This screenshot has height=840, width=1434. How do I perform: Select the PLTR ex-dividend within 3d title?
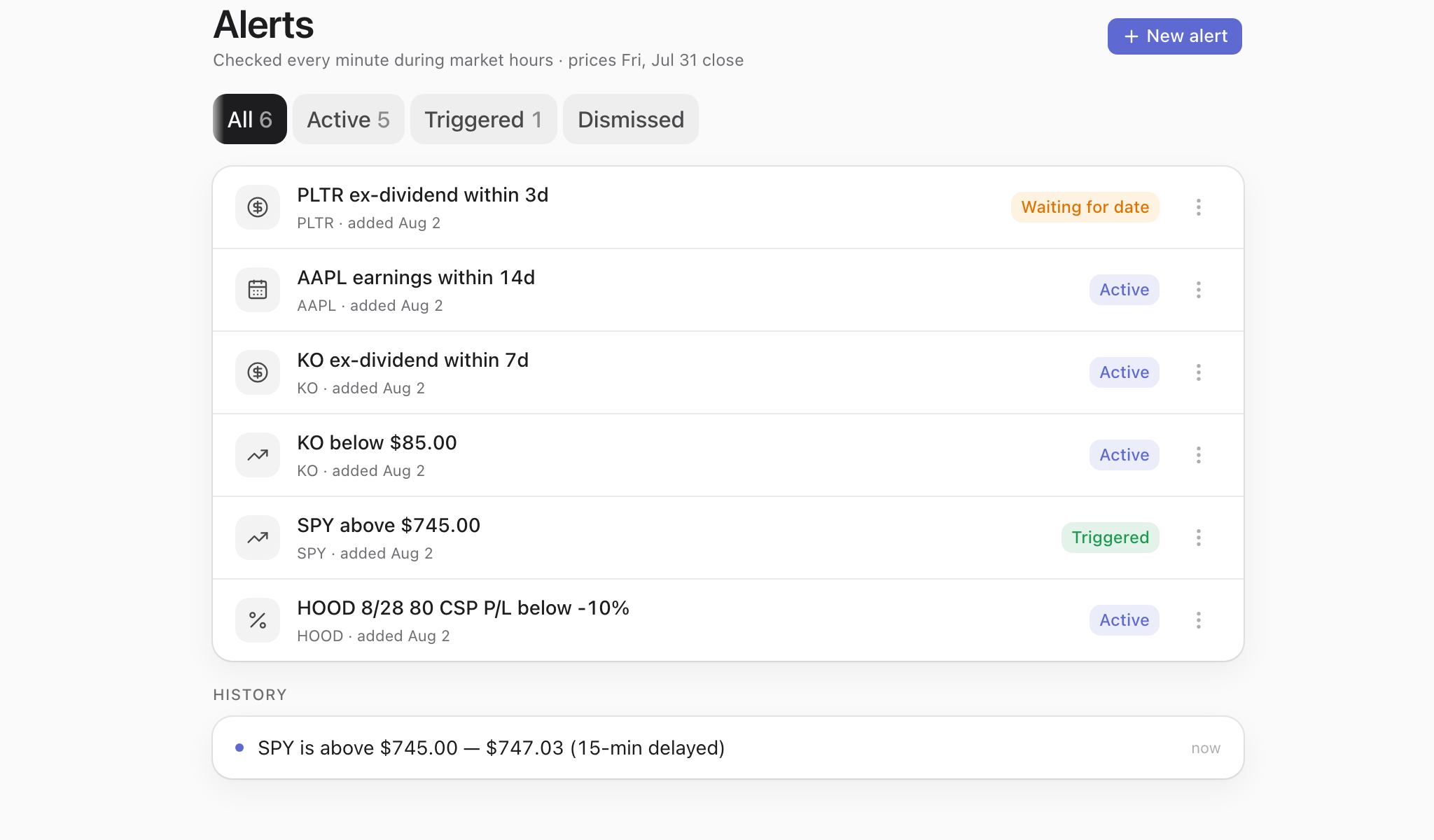coord(423,195)
